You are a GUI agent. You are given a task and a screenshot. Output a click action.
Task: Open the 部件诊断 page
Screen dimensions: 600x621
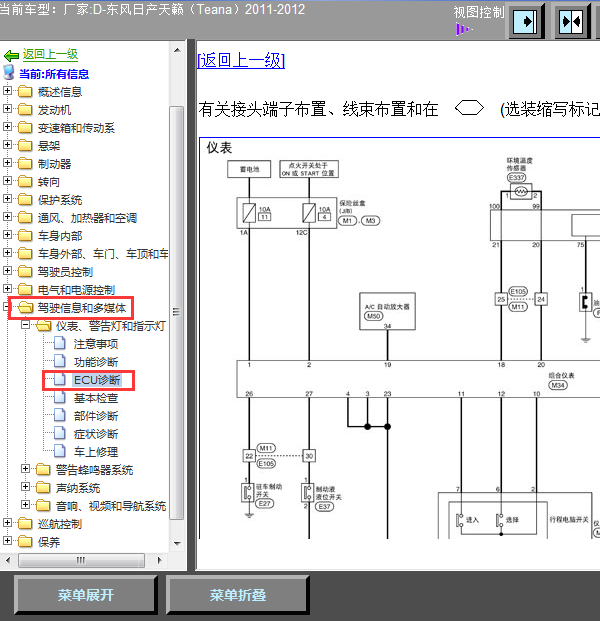point(96,416)
